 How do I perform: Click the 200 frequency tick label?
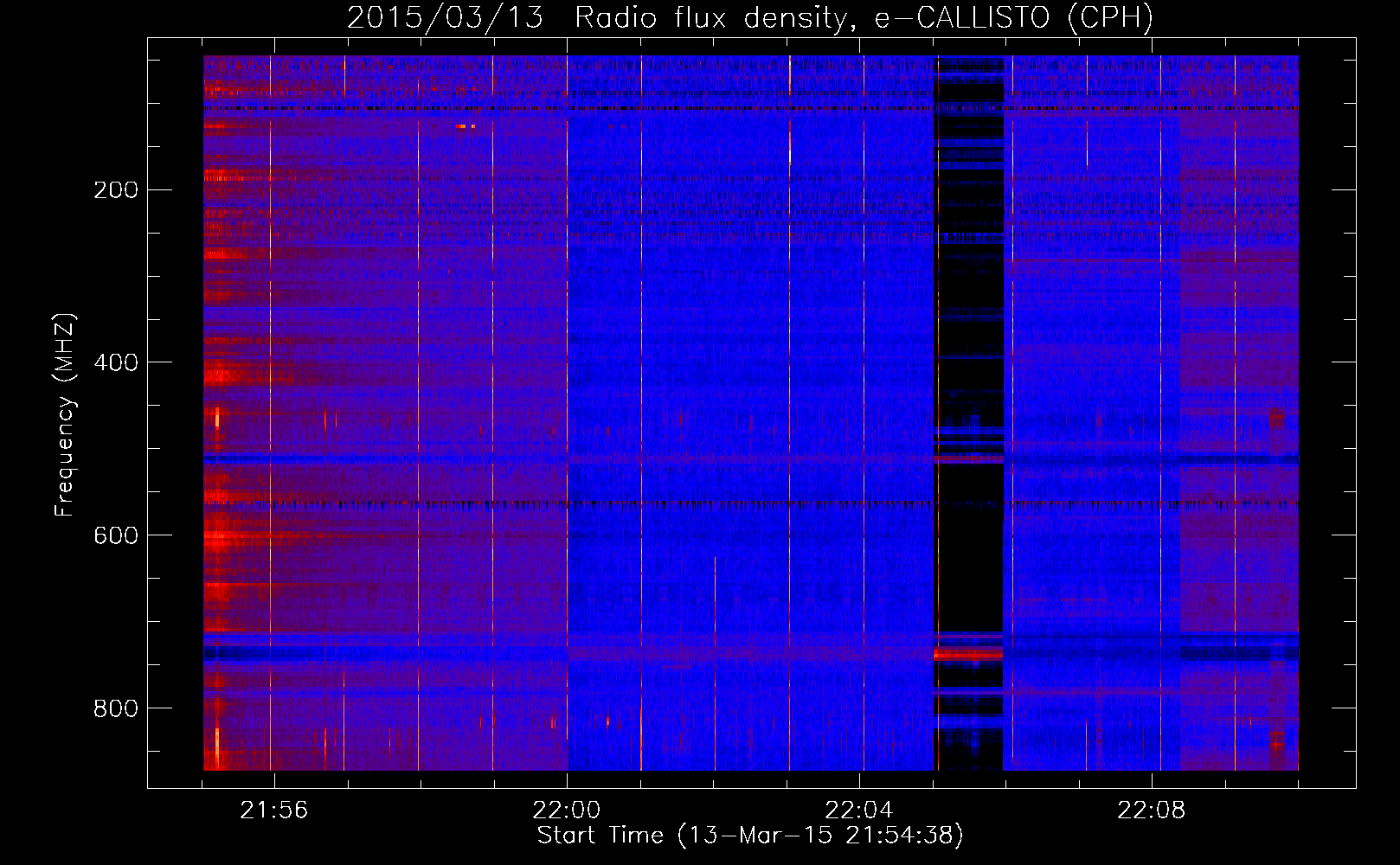pyautogui.click(x=115, y=189)
